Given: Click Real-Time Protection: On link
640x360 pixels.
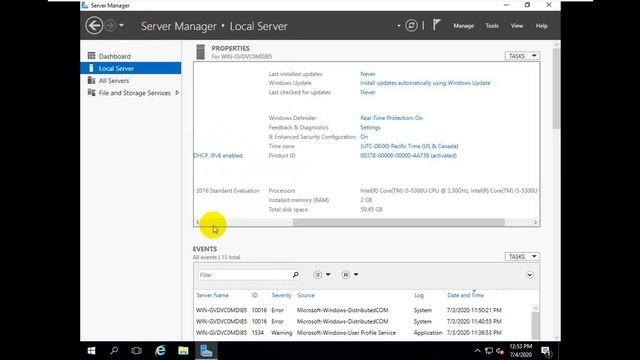Looking at the screenshot, I should click(x=391, y=118).
